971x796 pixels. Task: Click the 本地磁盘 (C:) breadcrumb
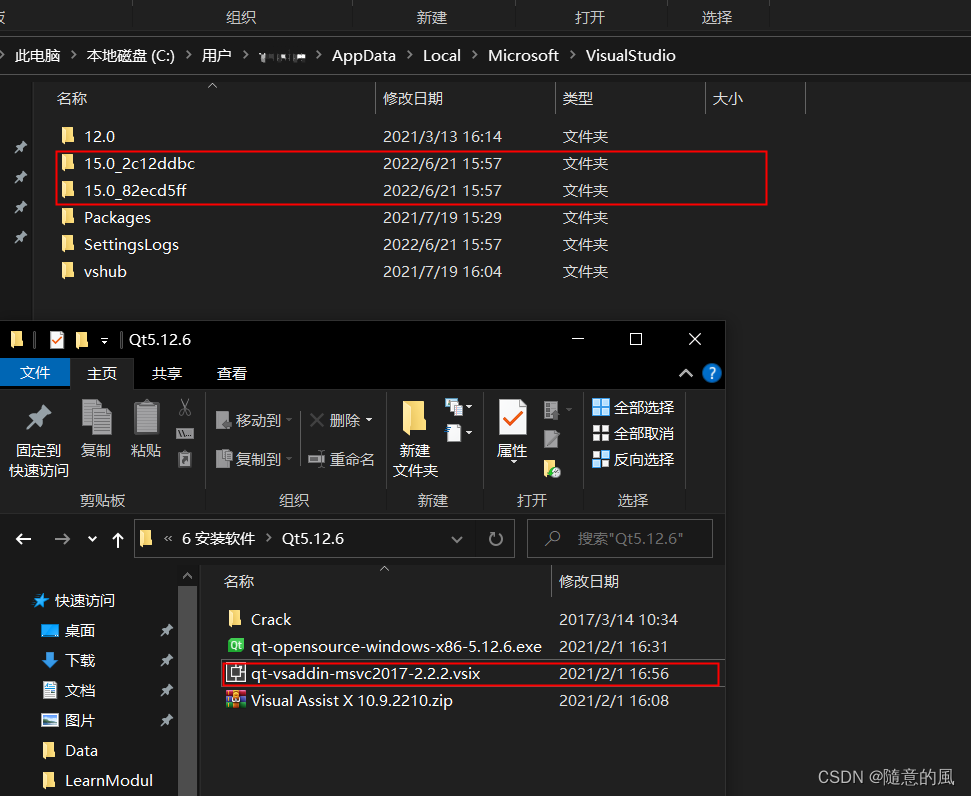[x=131, y=56]
